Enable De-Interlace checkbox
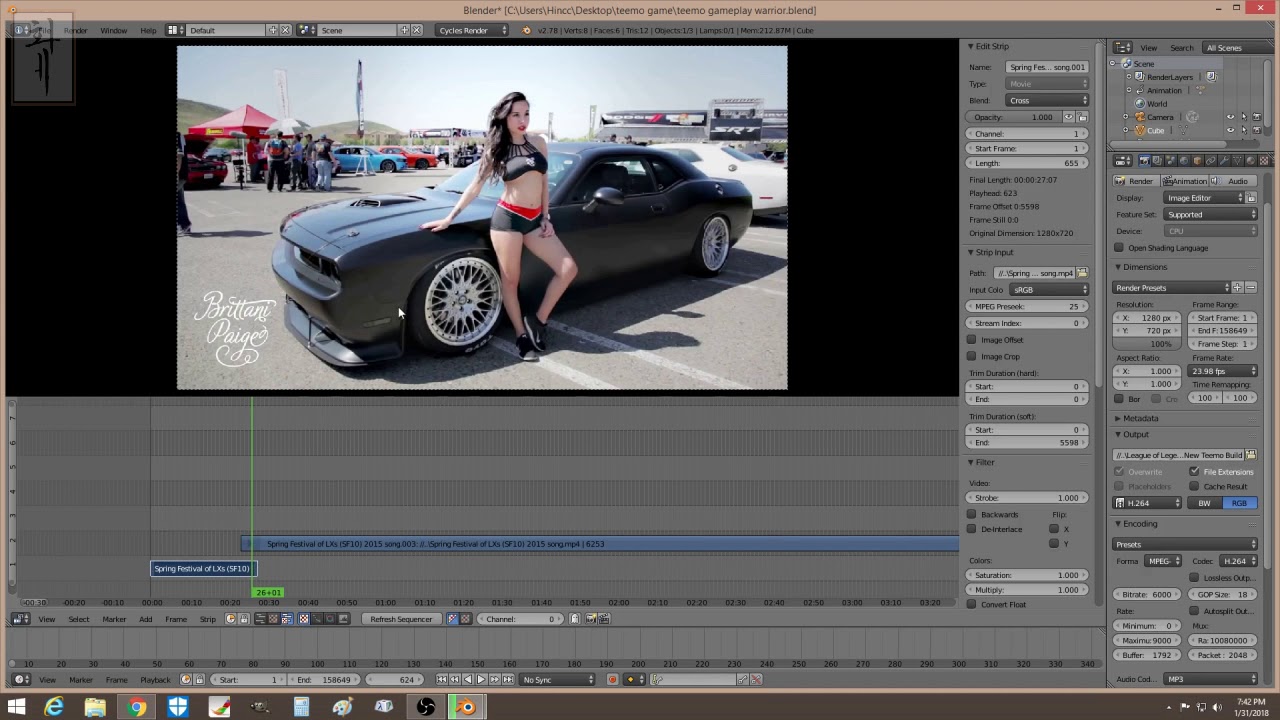This screenshot has width=1280, height=720. click(972, 529)
